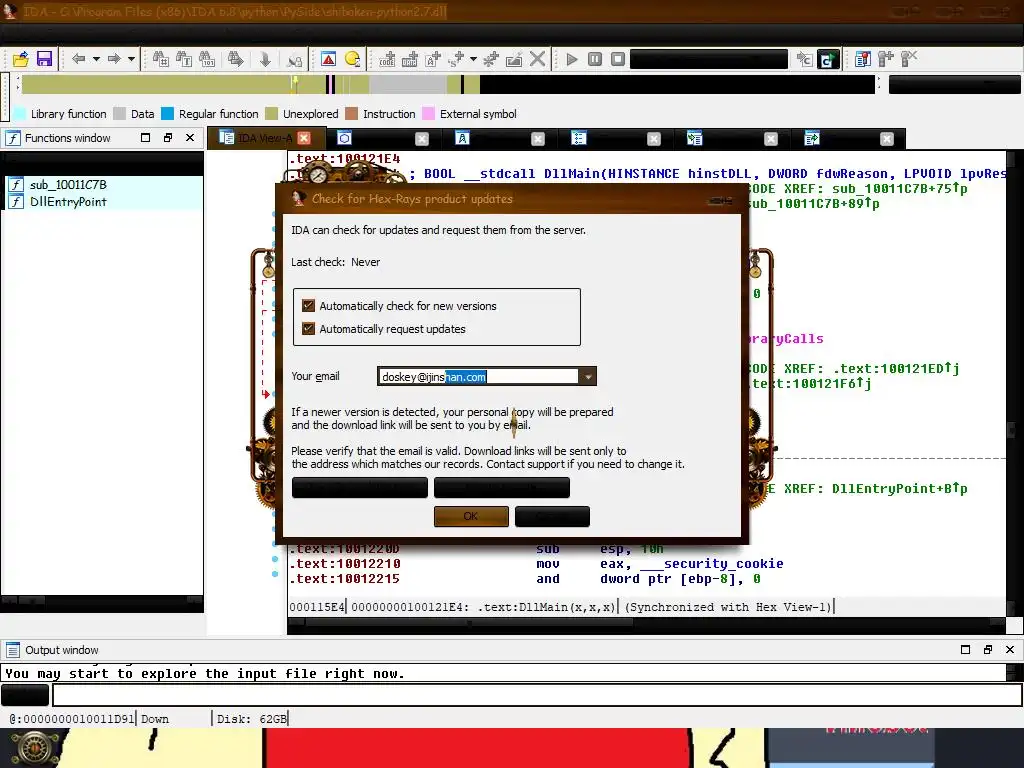The width and height of the screenshot is (1024, 768).
Task: Confirm the update dialog with OK
Action: tap(471, 517)
